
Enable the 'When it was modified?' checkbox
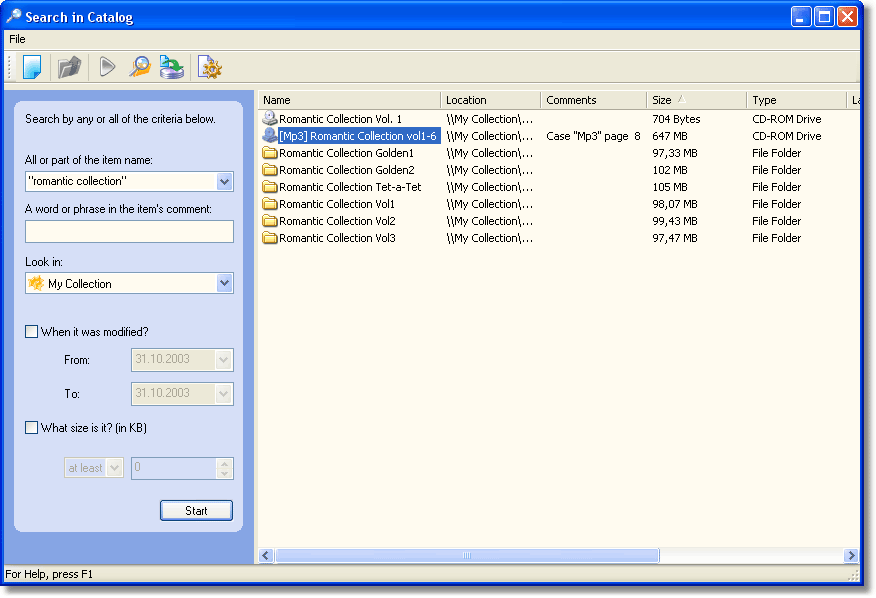(32, 331)
